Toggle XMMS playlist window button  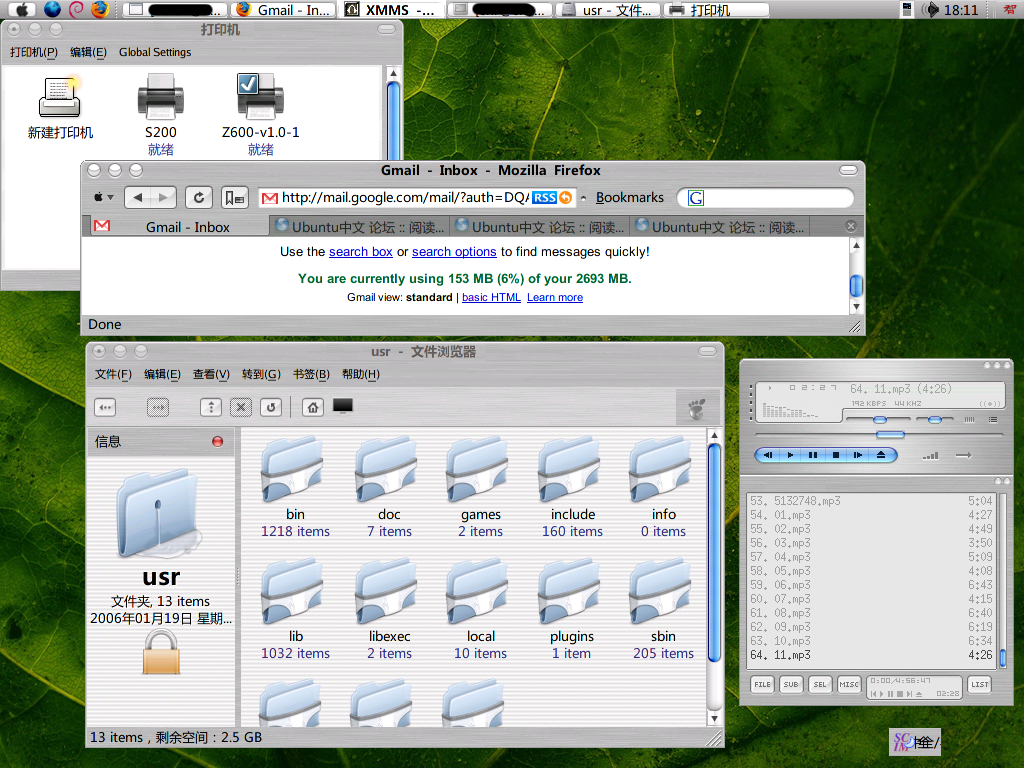tap(993, 419)
